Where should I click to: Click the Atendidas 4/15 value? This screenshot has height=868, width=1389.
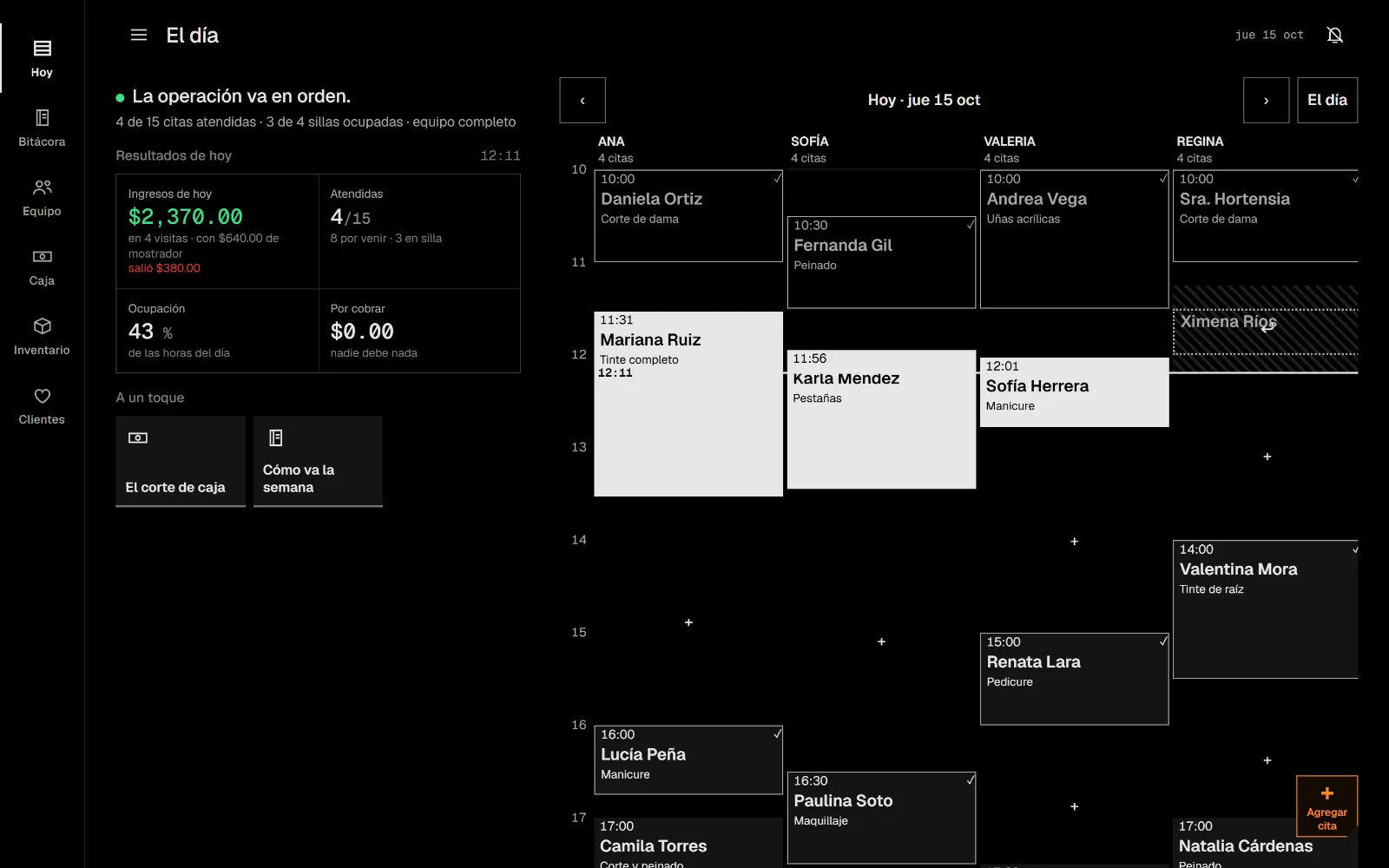(351, 217)
